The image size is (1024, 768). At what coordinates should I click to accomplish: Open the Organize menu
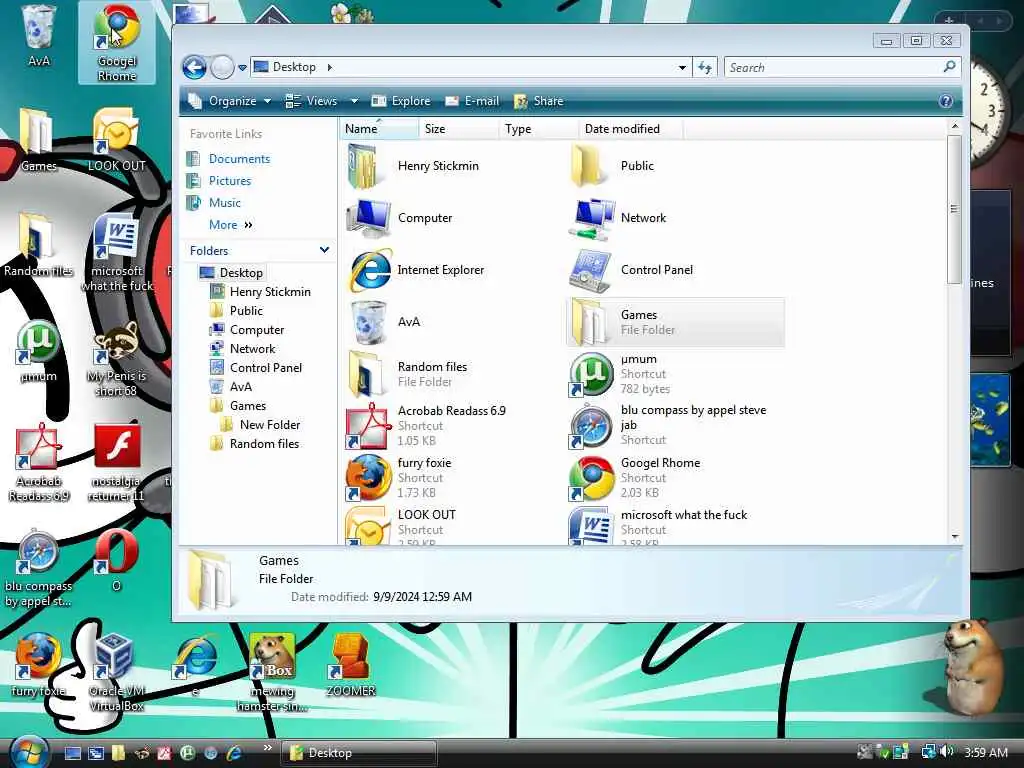229,101
